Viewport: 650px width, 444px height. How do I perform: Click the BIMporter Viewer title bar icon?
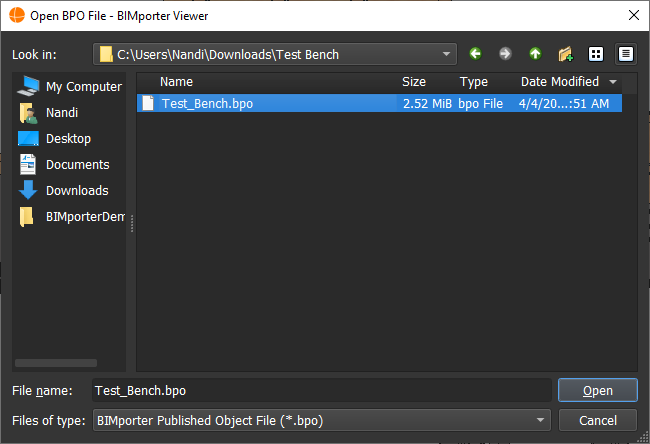tap(17, 15)
